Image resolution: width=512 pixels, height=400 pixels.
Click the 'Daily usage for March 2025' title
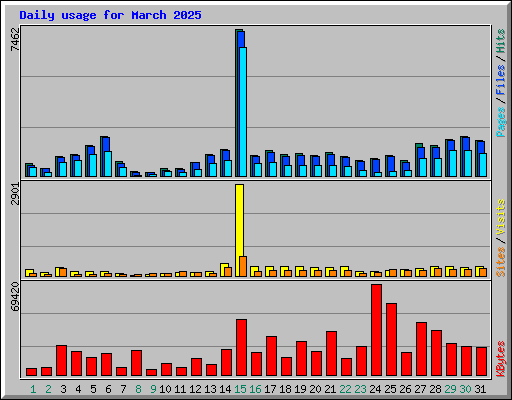[x=110, y=16]
